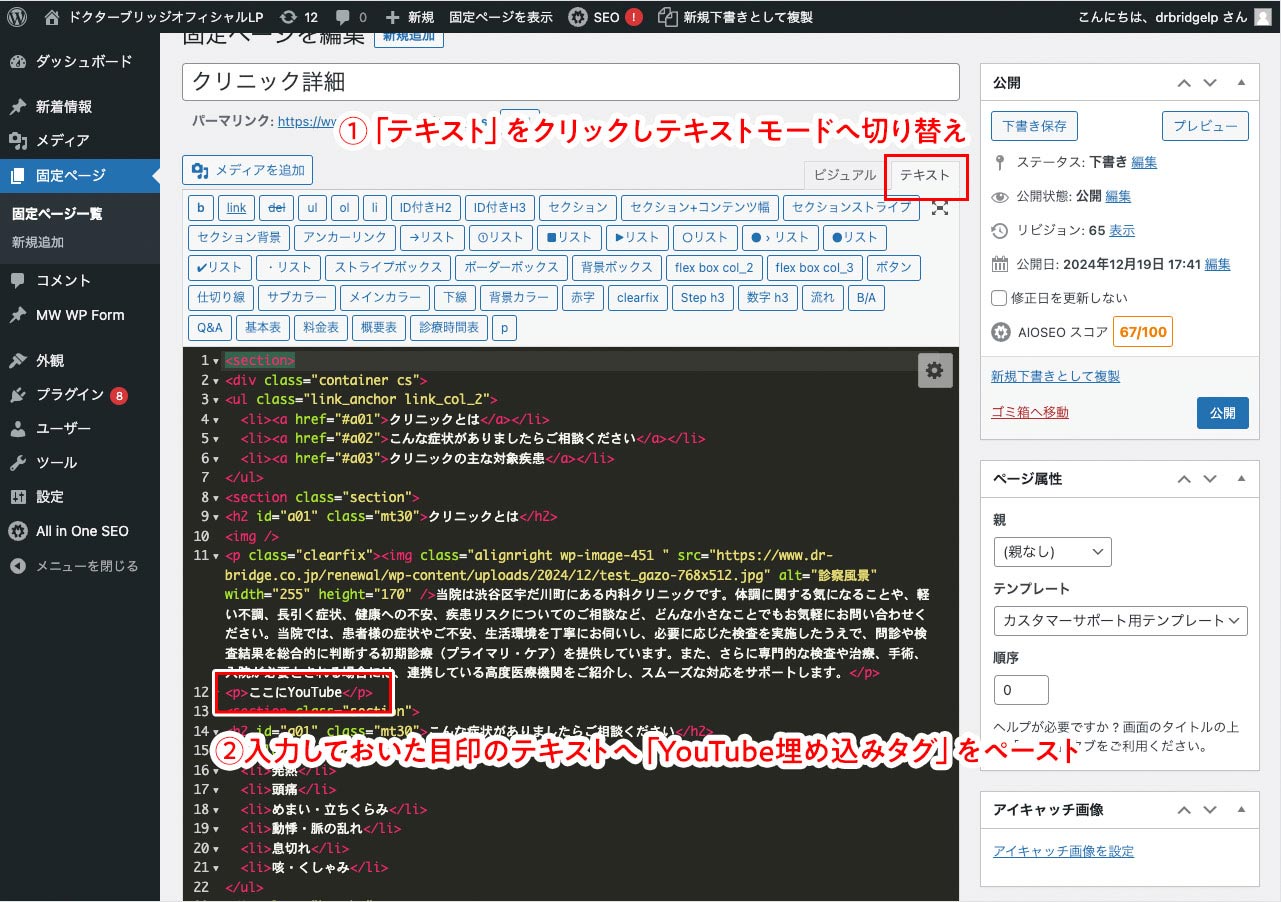The width and height of the screenshot is (1281, 902).
Task: Move the 公開 panel down with its down chevron
Action: [x=1210, y=83]
